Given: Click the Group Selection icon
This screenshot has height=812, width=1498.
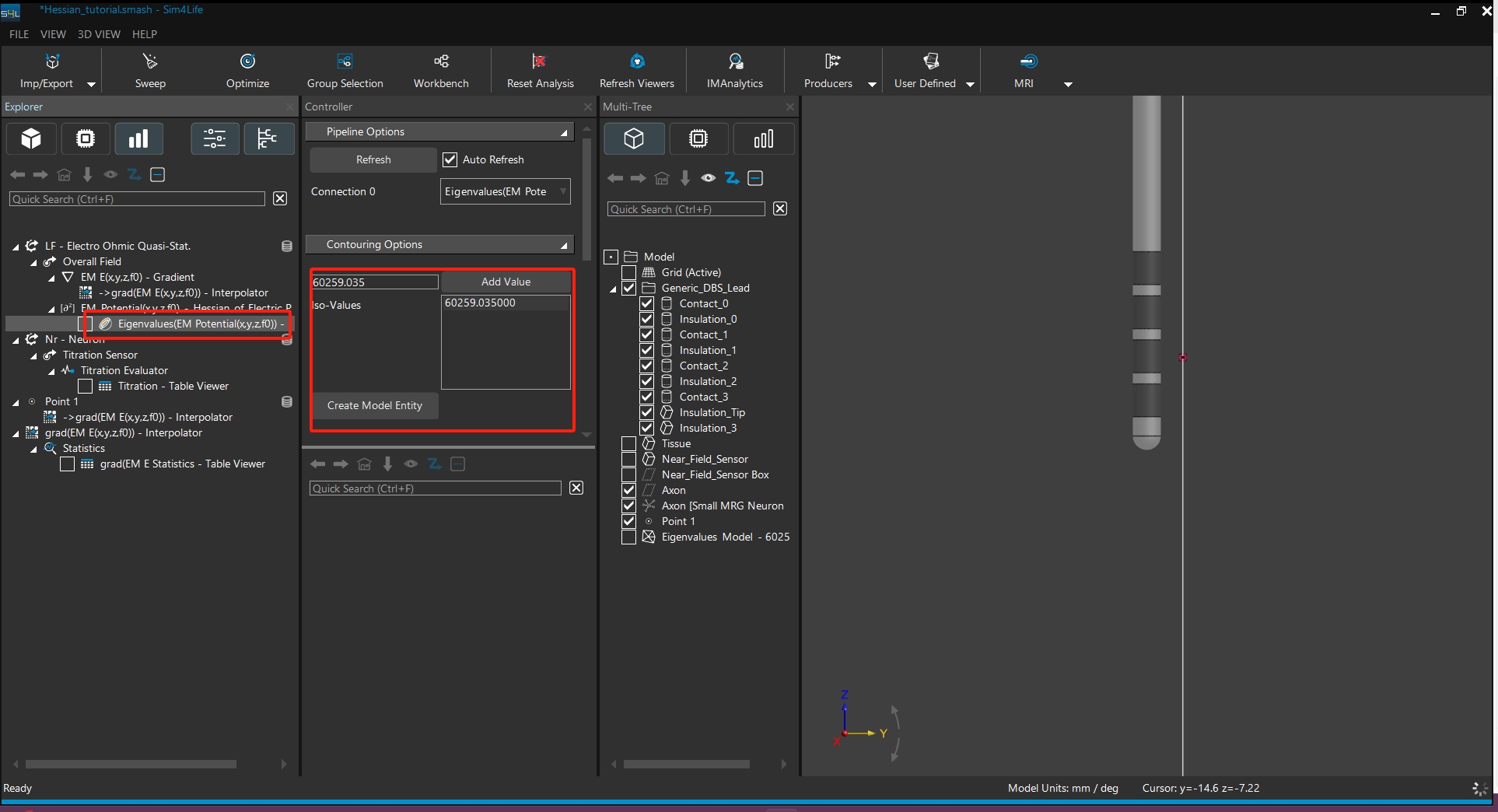Looking at the screenshot, I should pos(345,62).
